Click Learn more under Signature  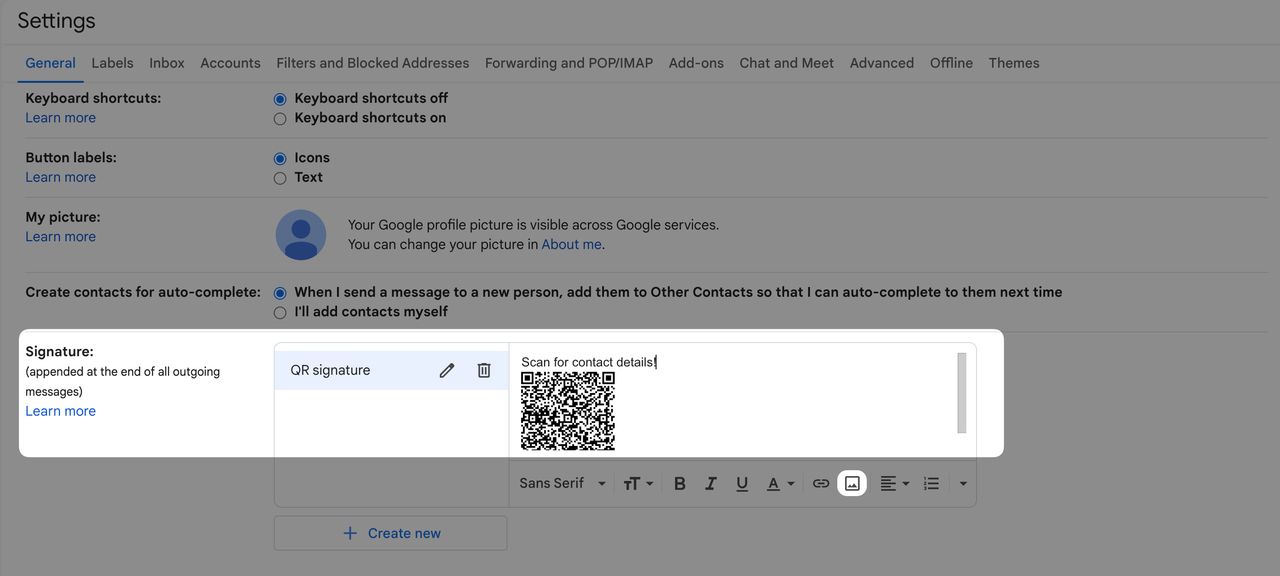click(61, 411)
